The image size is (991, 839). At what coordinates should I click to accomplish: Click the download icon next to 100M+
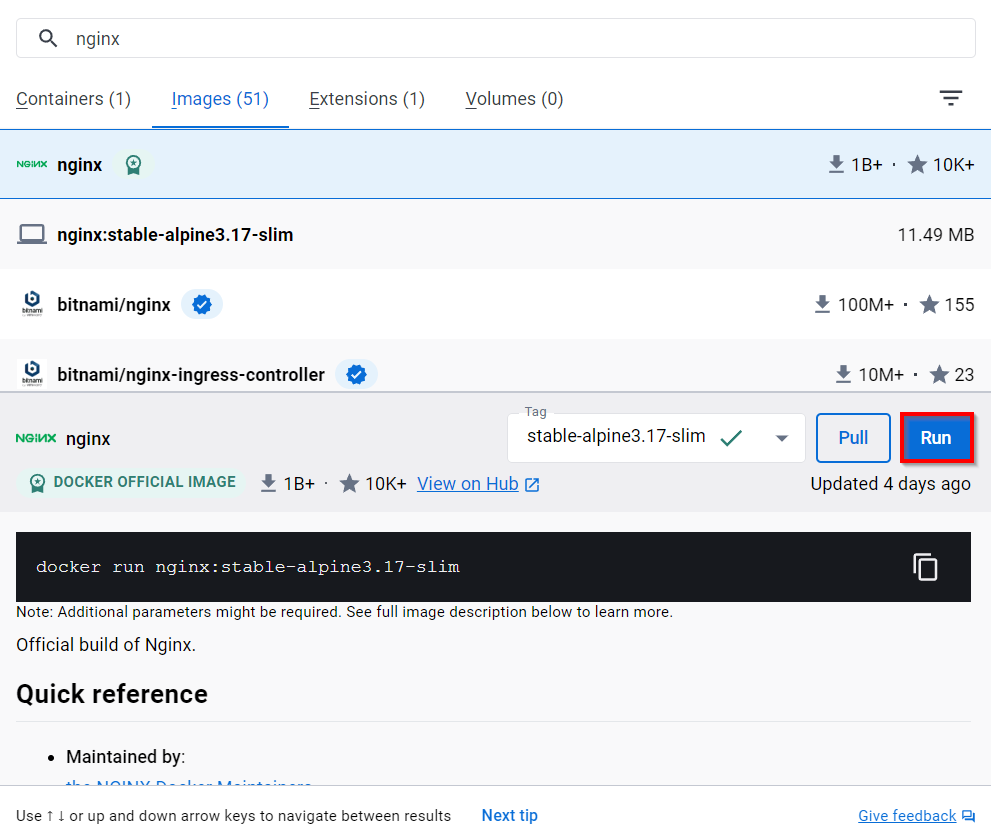click(822, 305)
